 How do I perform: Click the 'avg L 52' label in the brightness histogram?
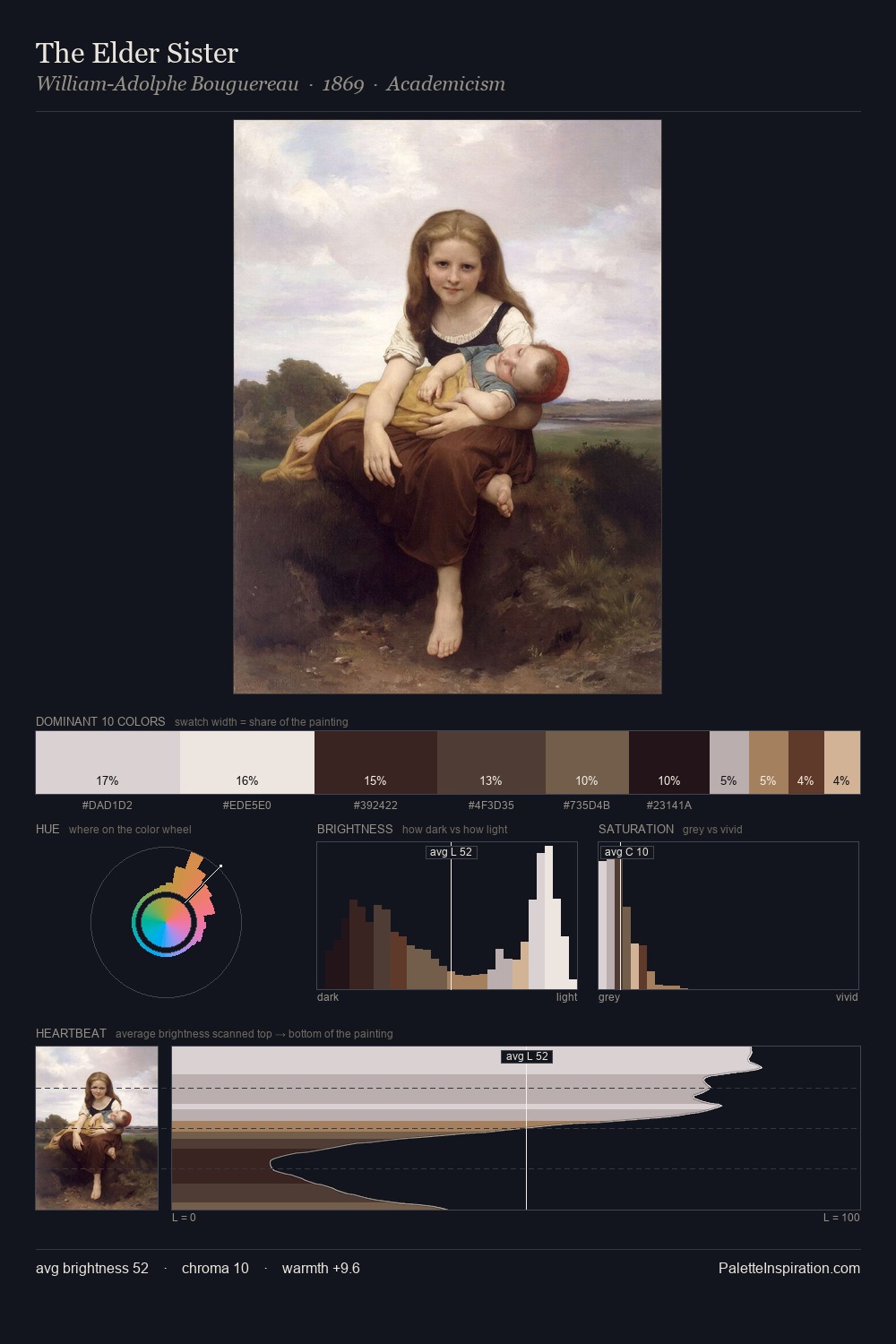(x=451, y=852)
